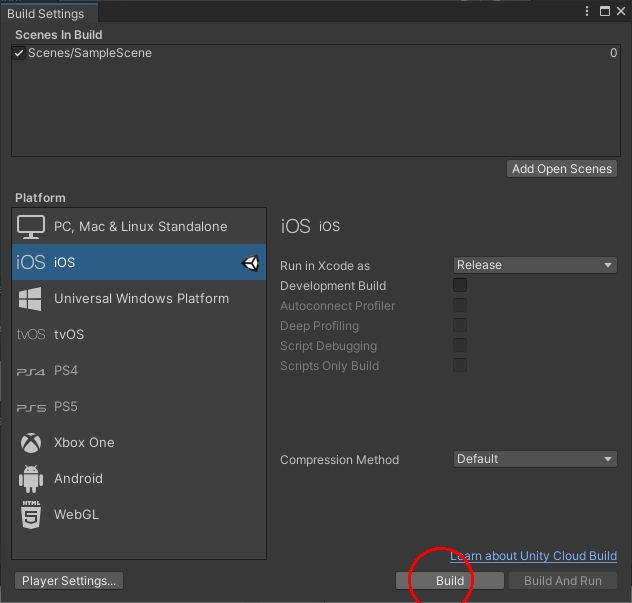
Task: Click the tvOS platform logo icon
Action: click(x=31, y=335)
